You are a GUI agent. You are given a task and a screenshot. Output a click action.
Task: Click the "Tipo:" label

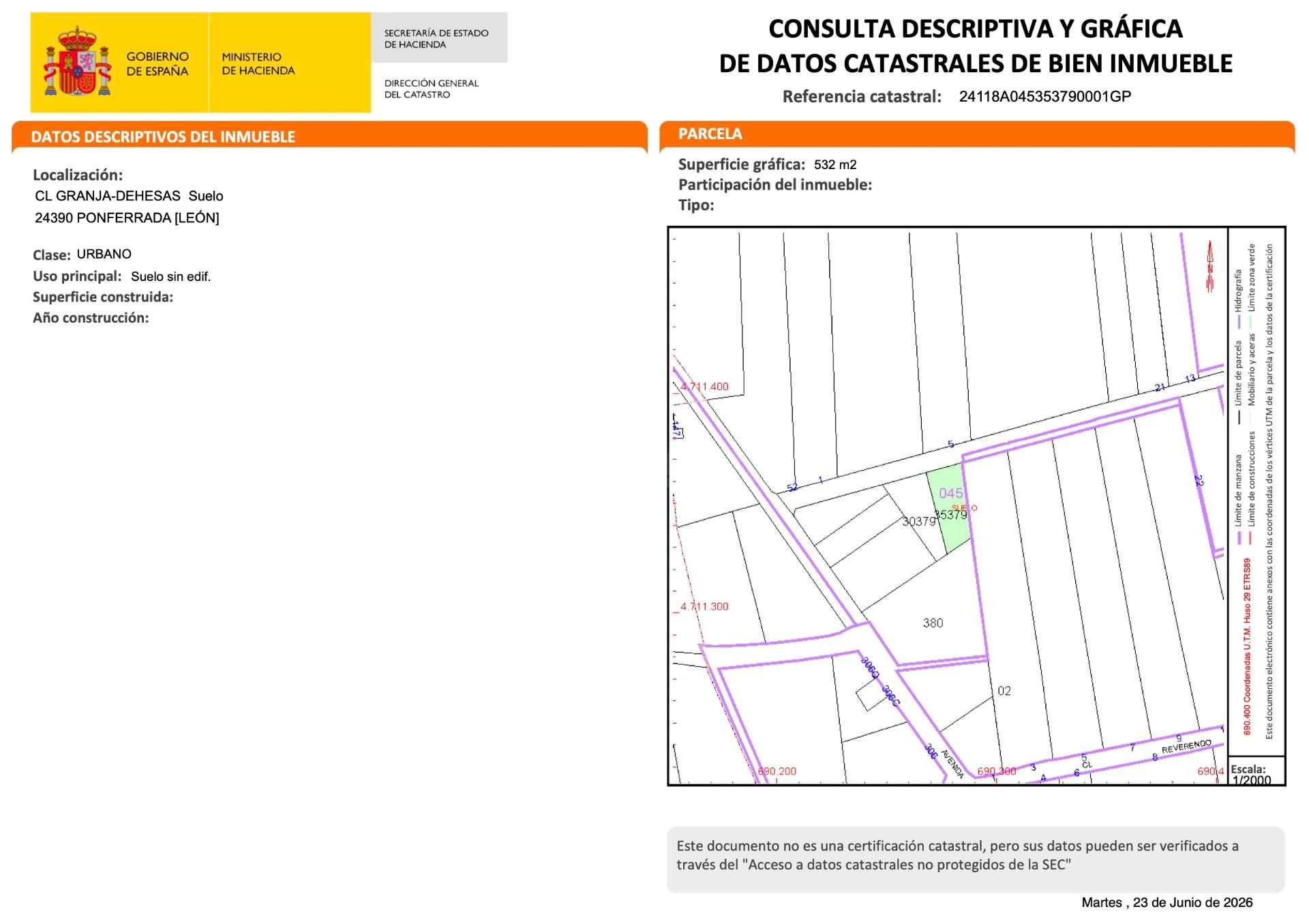coord(696,205)
